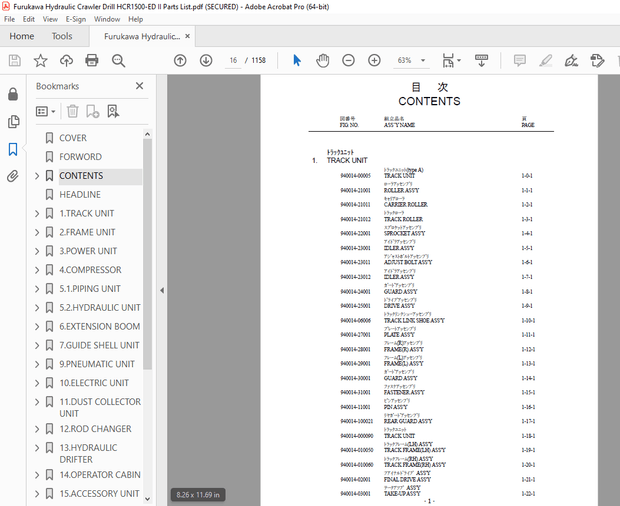Jump to 15.ACCESSORY UNIT bookmark
Screen dimensions: 620x506
coord(99,494)
